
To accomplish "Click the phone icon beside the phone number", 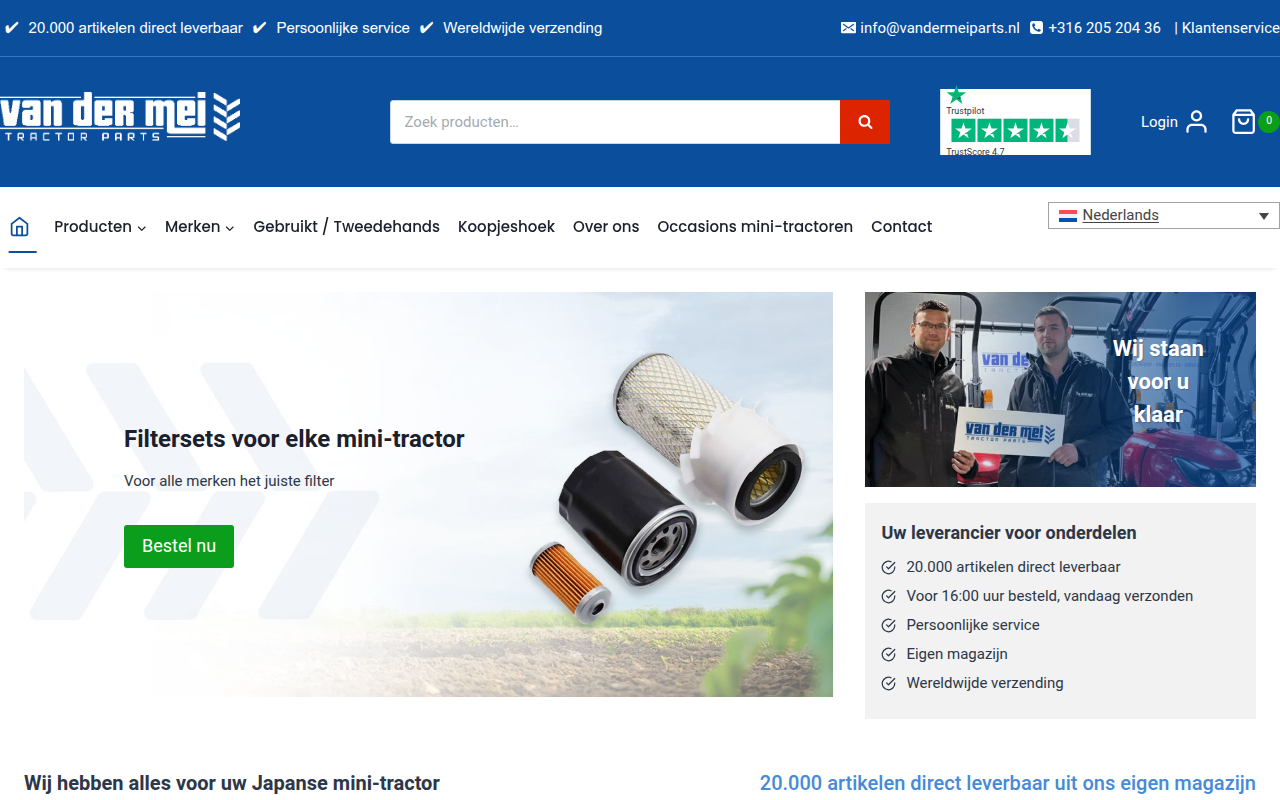I will click(1036, 28).
